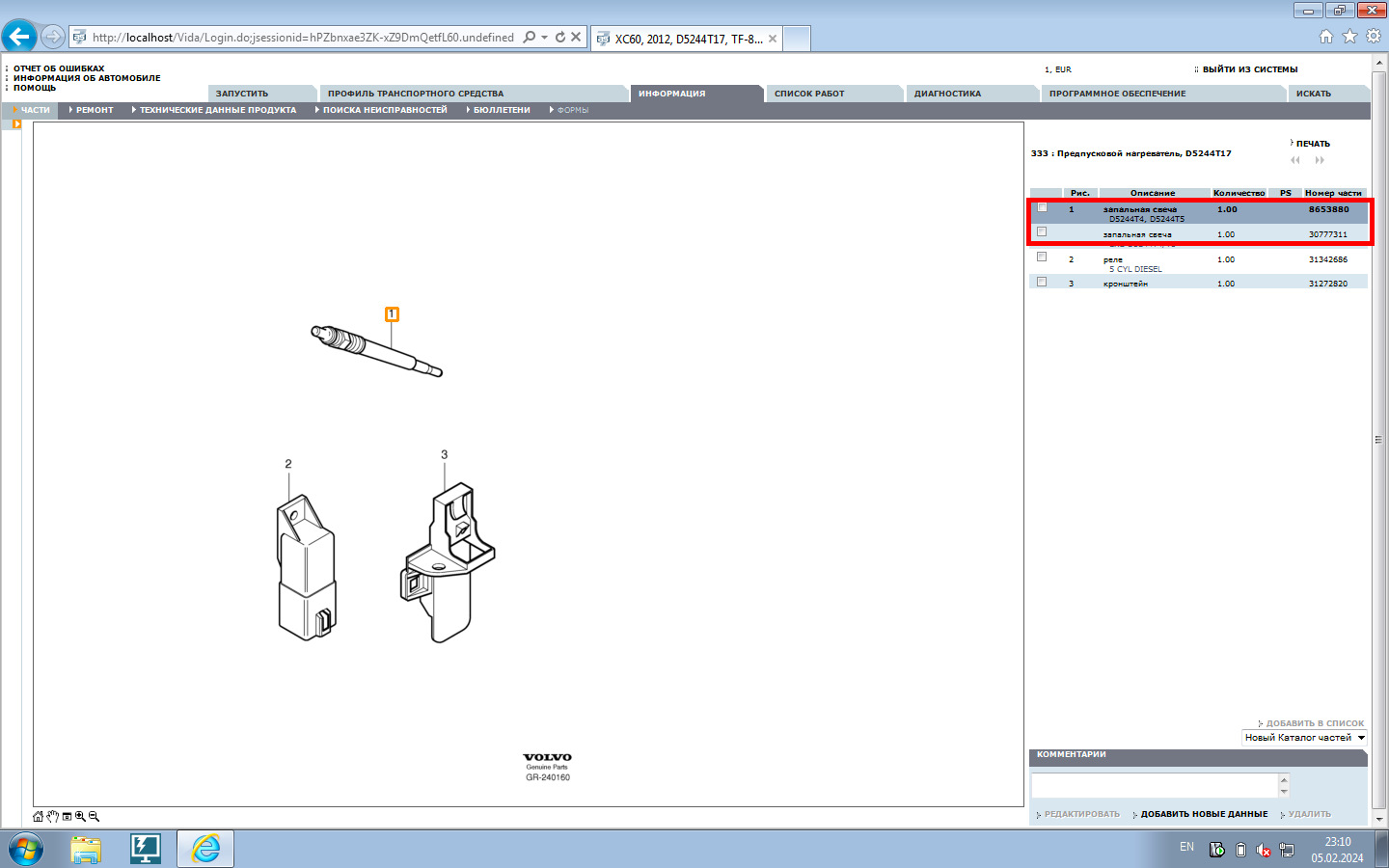Open the address bar search dropdown arrow

(545, 37)
